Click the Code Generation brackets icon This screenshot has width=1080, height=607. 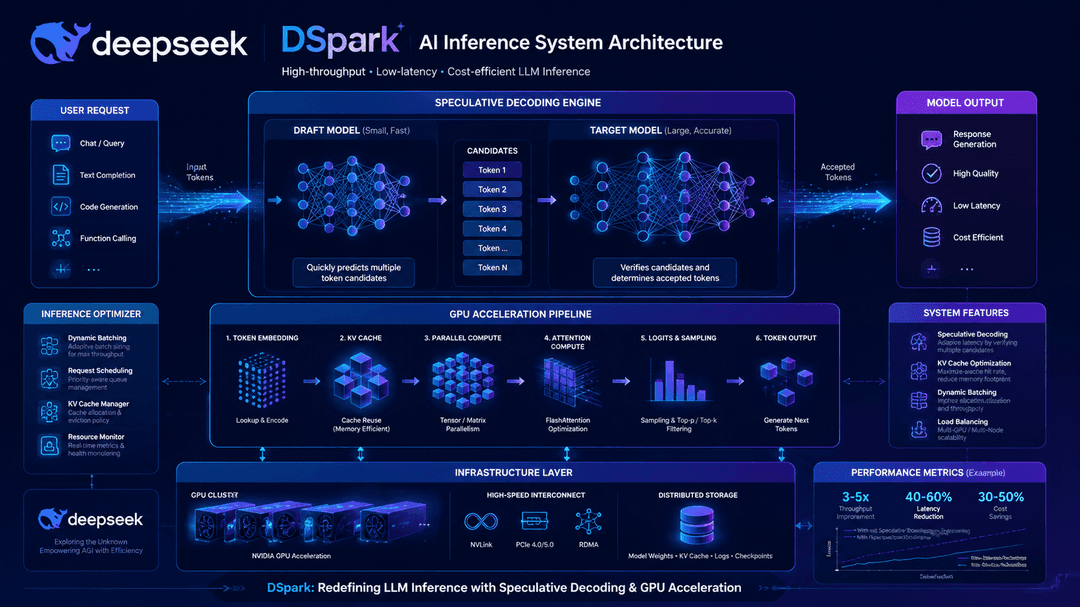[x=61, y=206]
